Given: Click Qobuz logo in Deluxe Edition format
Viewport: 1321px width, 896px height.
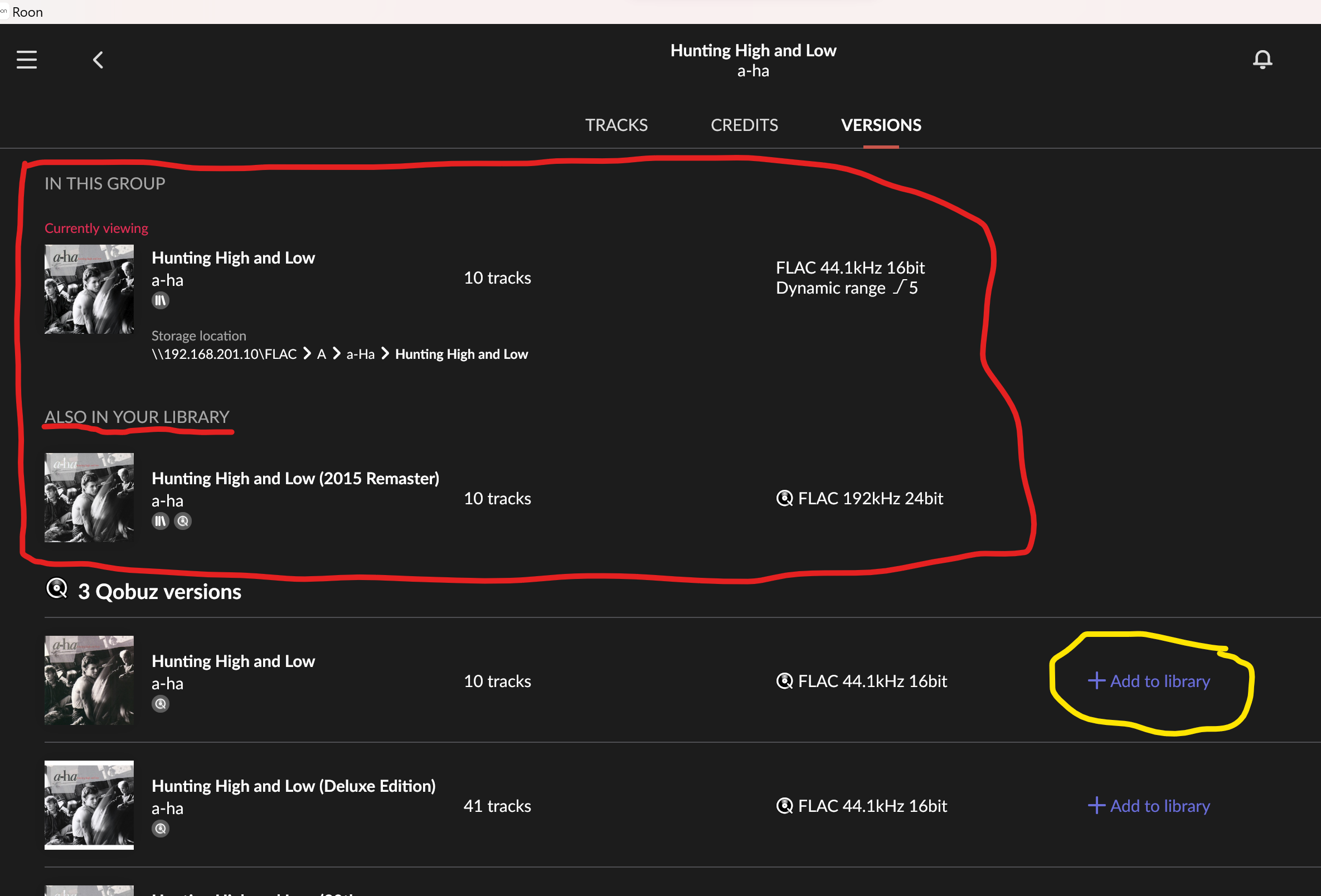Looking at the screenshot, I should (784, 806).
